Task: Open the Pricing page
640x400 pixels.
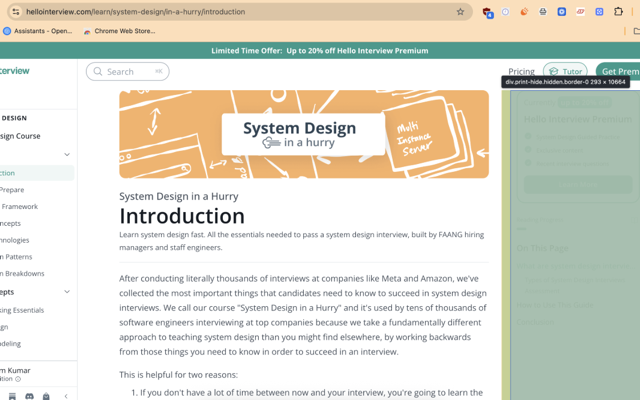Action: (521, 71)
